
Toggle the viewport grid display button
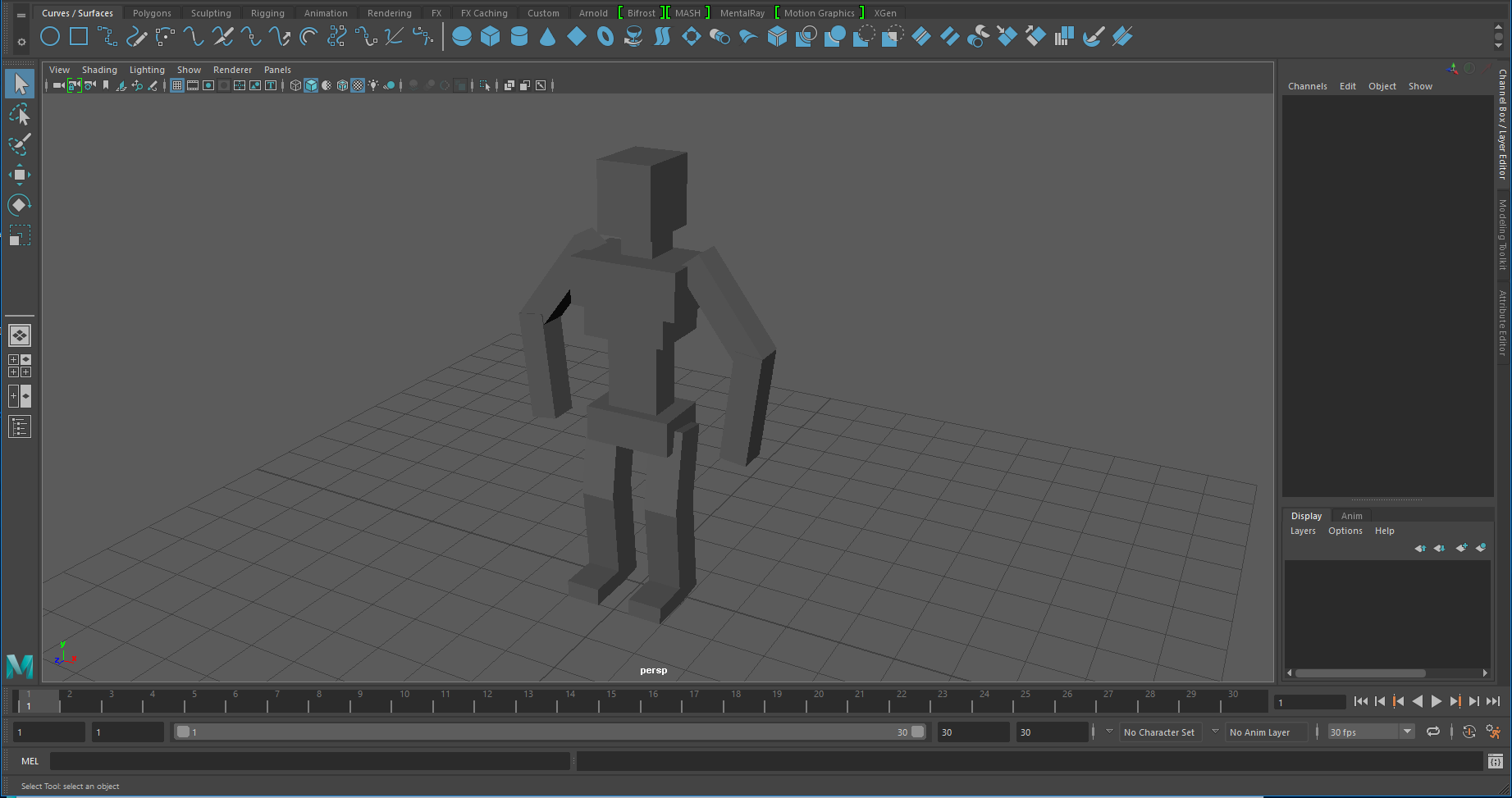click(177, 85)
